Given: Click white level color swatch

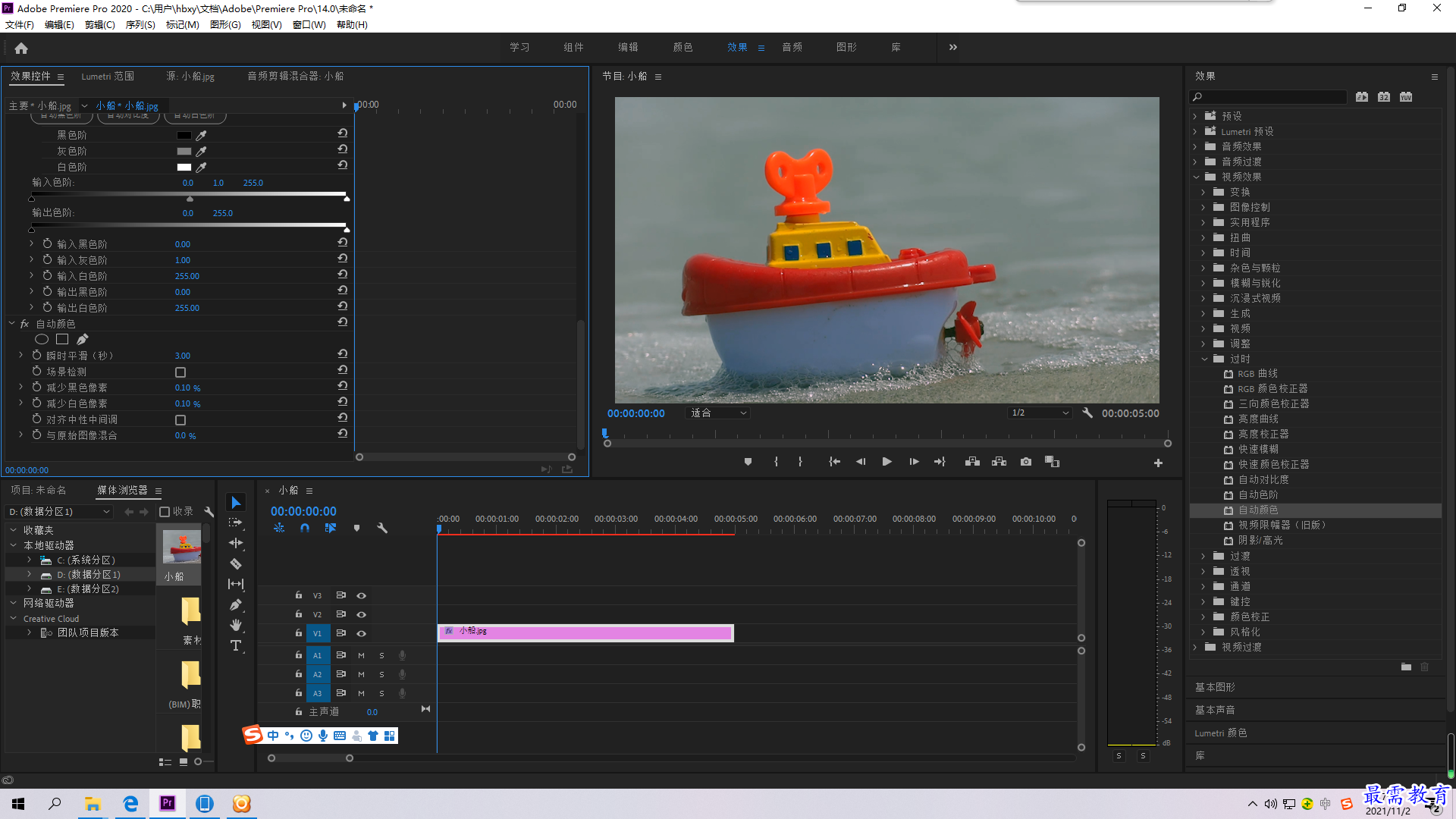Looking at the screenshot, I should pyautogui.click(x=184, y=167).
